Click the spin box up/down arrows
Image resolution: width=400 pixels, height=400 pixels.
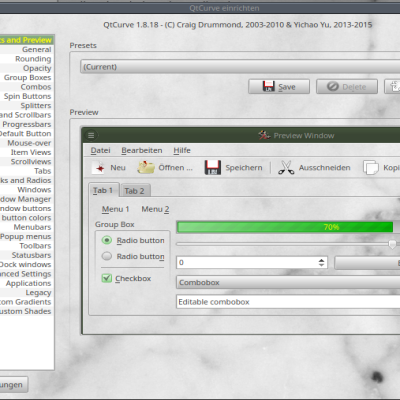coord(321,263)
